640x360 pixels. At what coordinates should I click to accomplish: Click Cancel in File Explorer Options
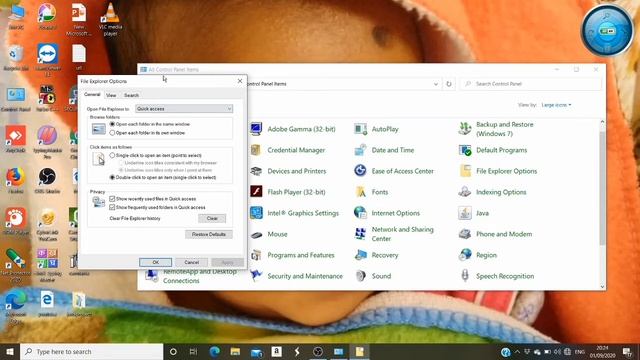coord(191,262)
